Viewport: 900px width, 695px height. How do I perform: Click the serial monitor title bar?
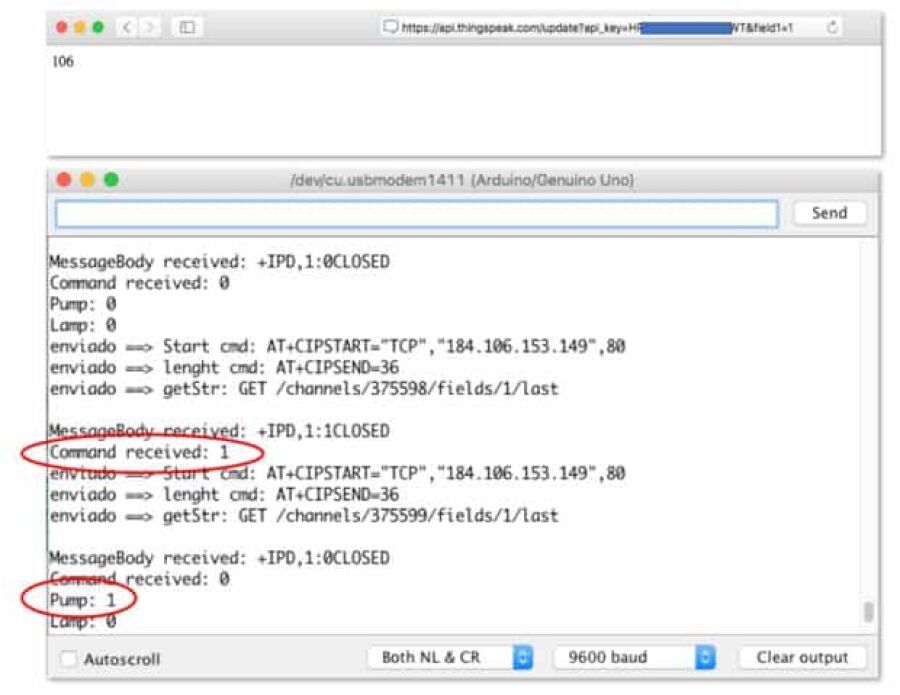pyautogui.click(x=462, y=180)
